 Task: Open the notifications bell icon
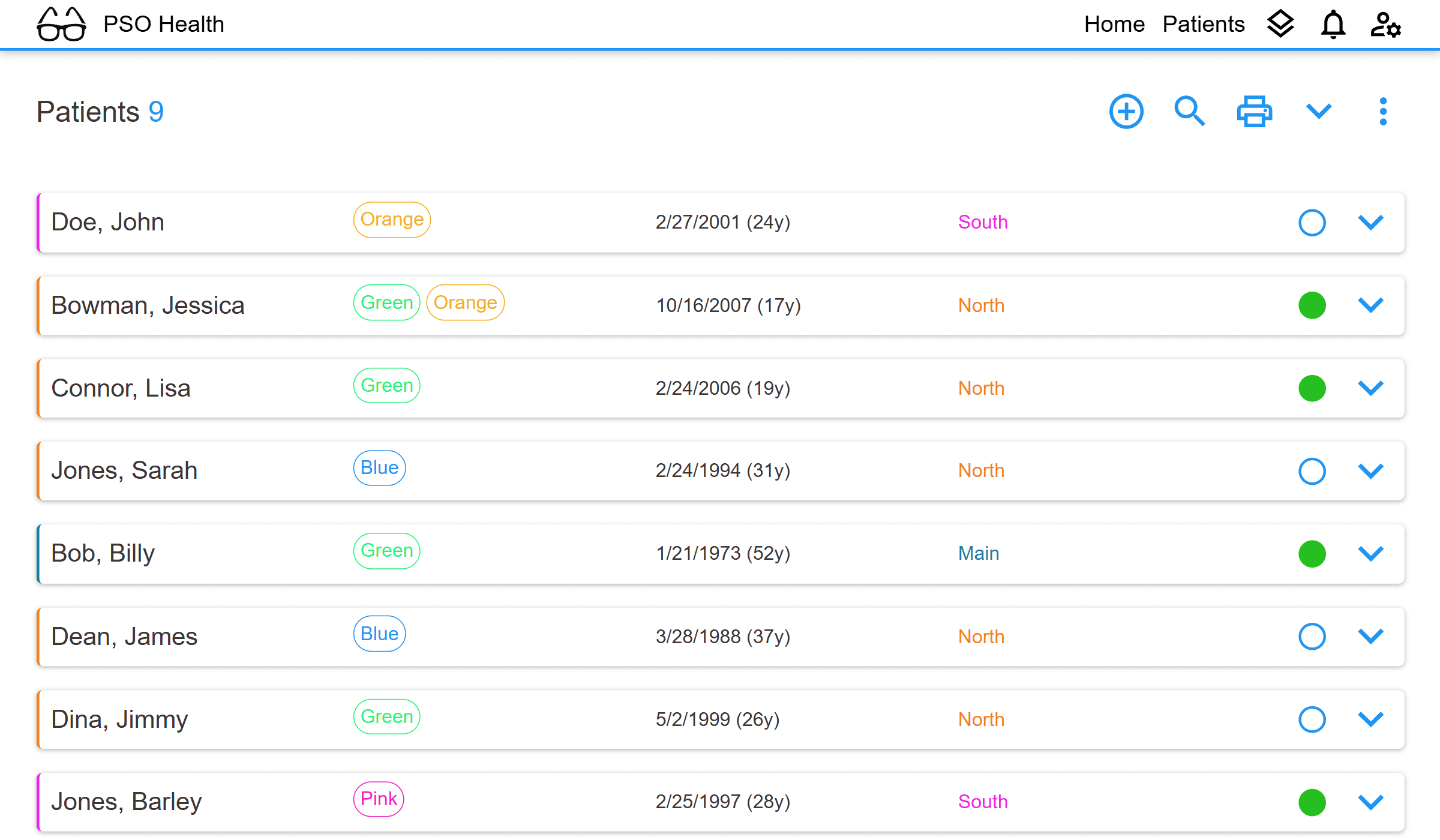point(1333,25)
